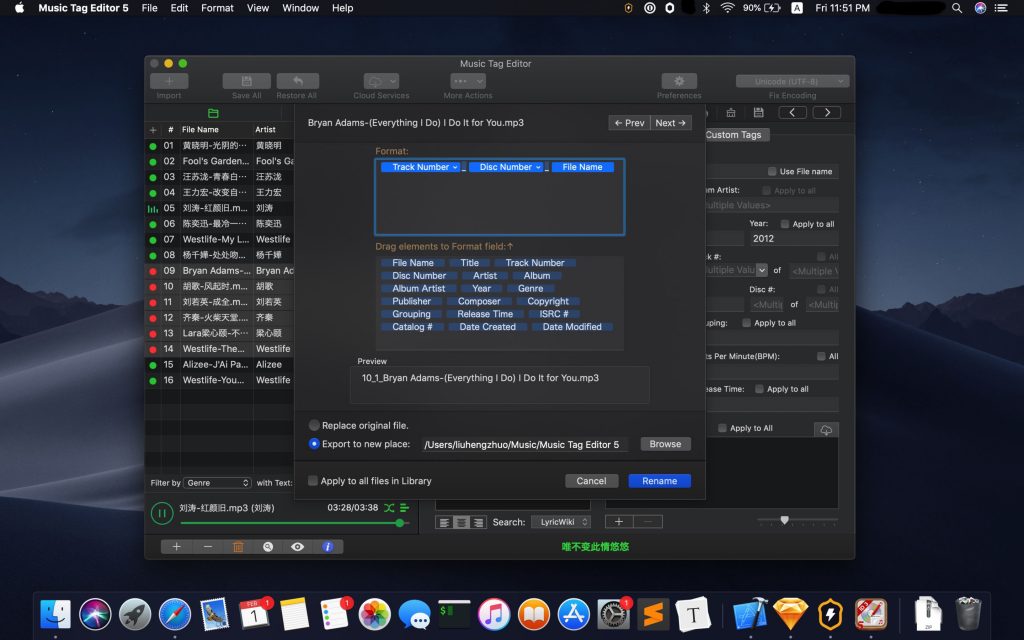This screenshot has height=640, width=1024.
Task: Open the Format menu
Action: tap(217, 8)
